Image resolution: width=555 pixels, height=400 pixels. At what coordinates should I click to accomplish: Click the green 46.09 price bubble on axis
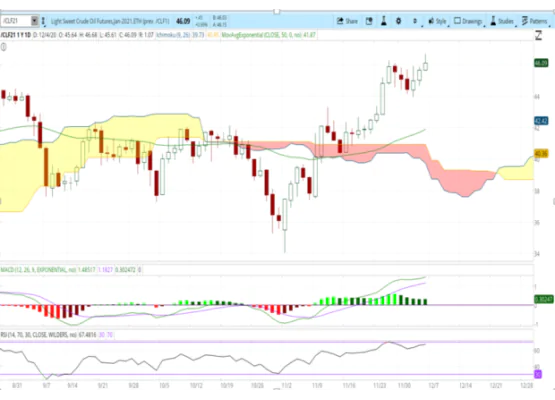(x=541, y=63)
